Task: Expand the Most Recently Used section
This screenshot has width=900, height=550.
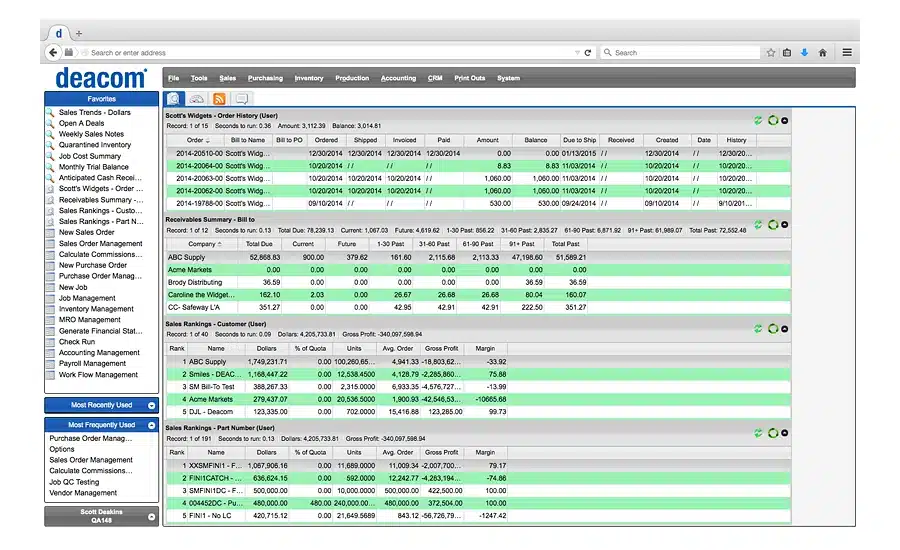Action: click(152, 405)
